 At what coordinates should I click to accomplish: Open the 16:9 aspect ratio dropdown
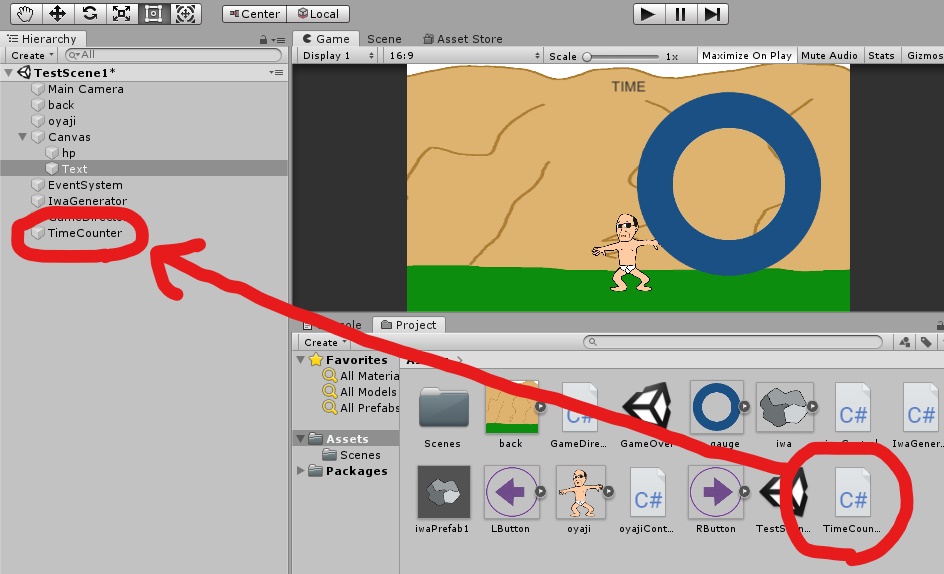click(x=464, y=55)
